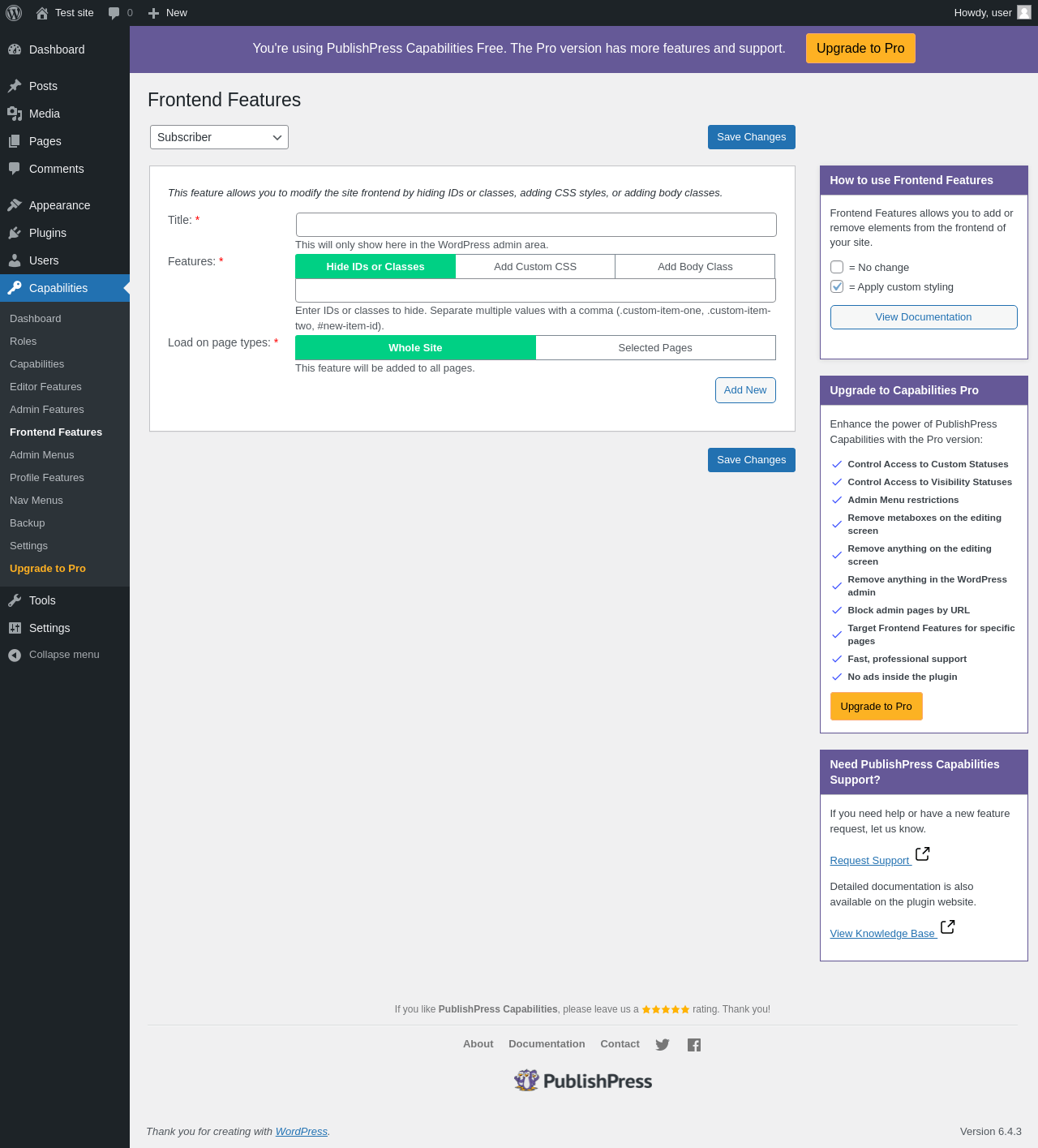This screenshot has width=1038, height=1148.
Task: Click the Comments speech bubble sidebar icon
Action: point(15,169)
